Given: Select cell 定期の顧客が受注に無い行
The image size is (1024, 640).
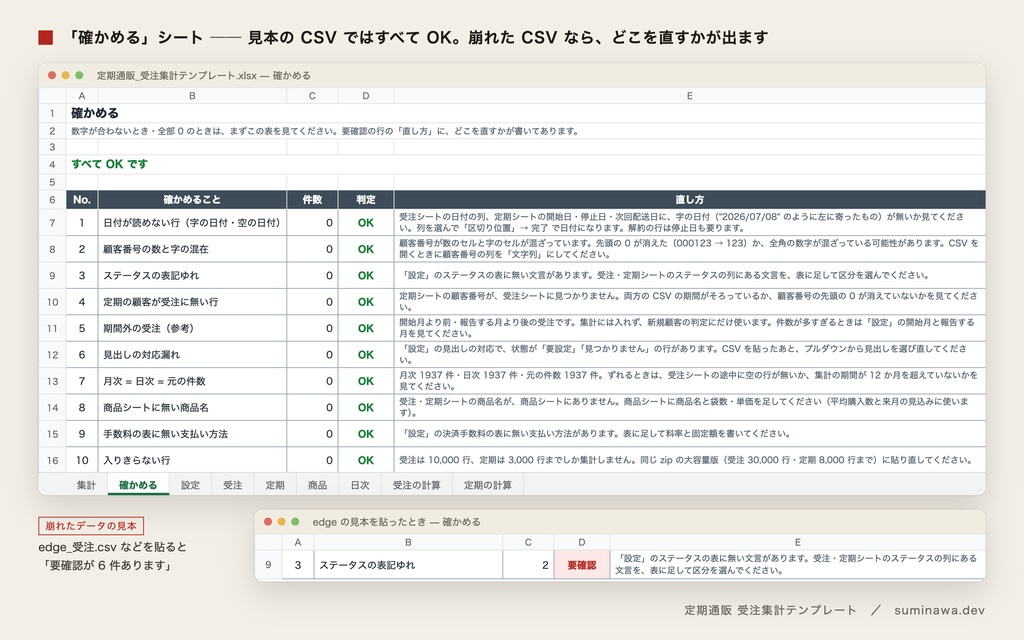Looking at the screenshot, I should pos(192,302).
